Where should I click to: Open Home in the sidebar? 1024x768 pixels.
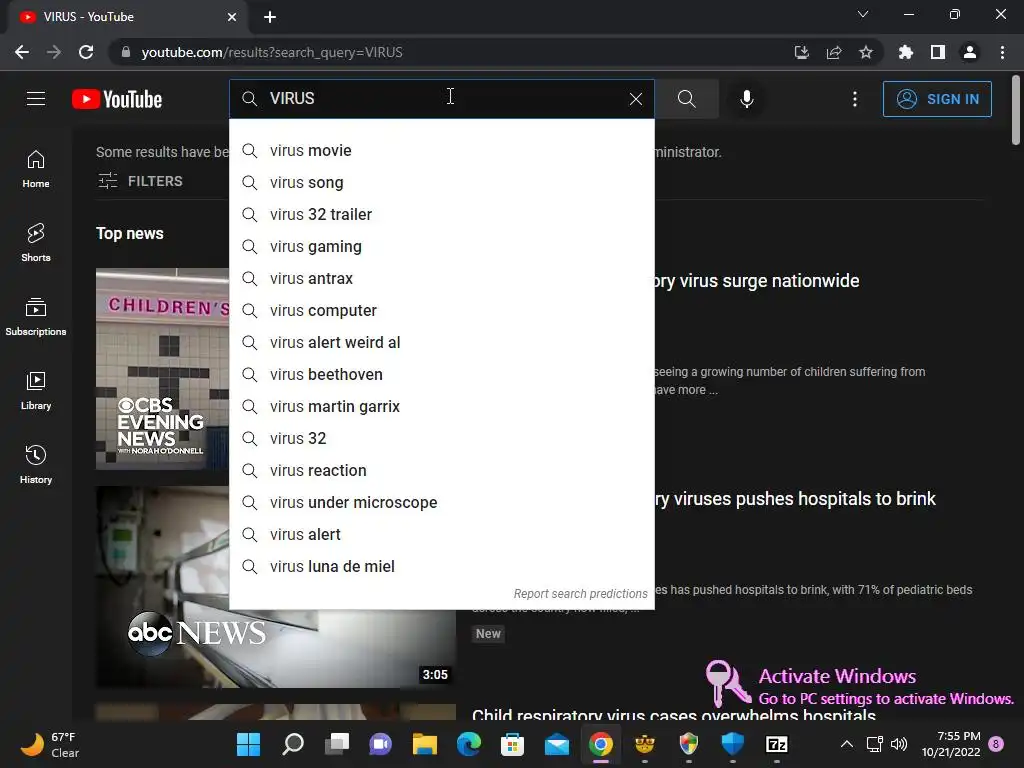[36, 168]
